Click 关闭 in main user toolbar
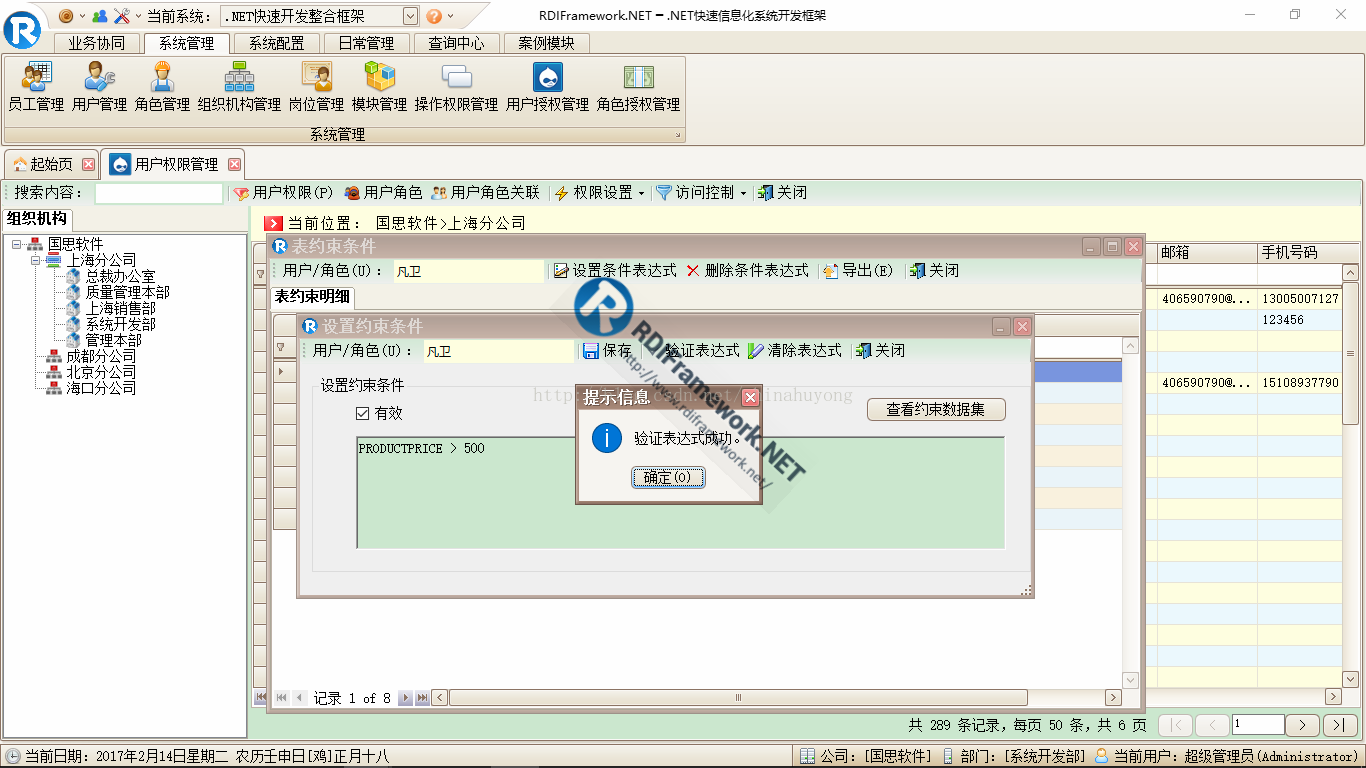The image size is (1366, 768). click(x=782, y=193)
